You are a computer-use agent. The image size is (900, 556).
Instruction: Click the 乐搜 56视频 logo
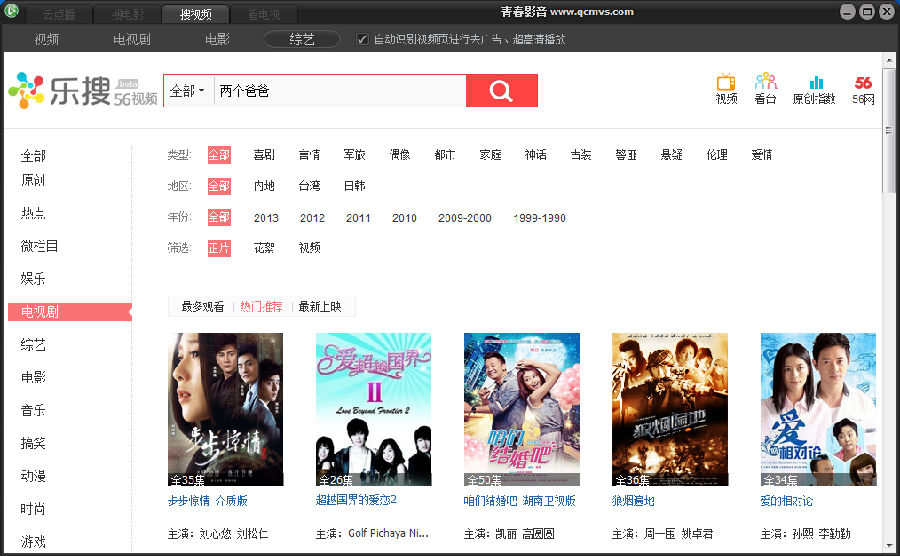click(83, 91)
